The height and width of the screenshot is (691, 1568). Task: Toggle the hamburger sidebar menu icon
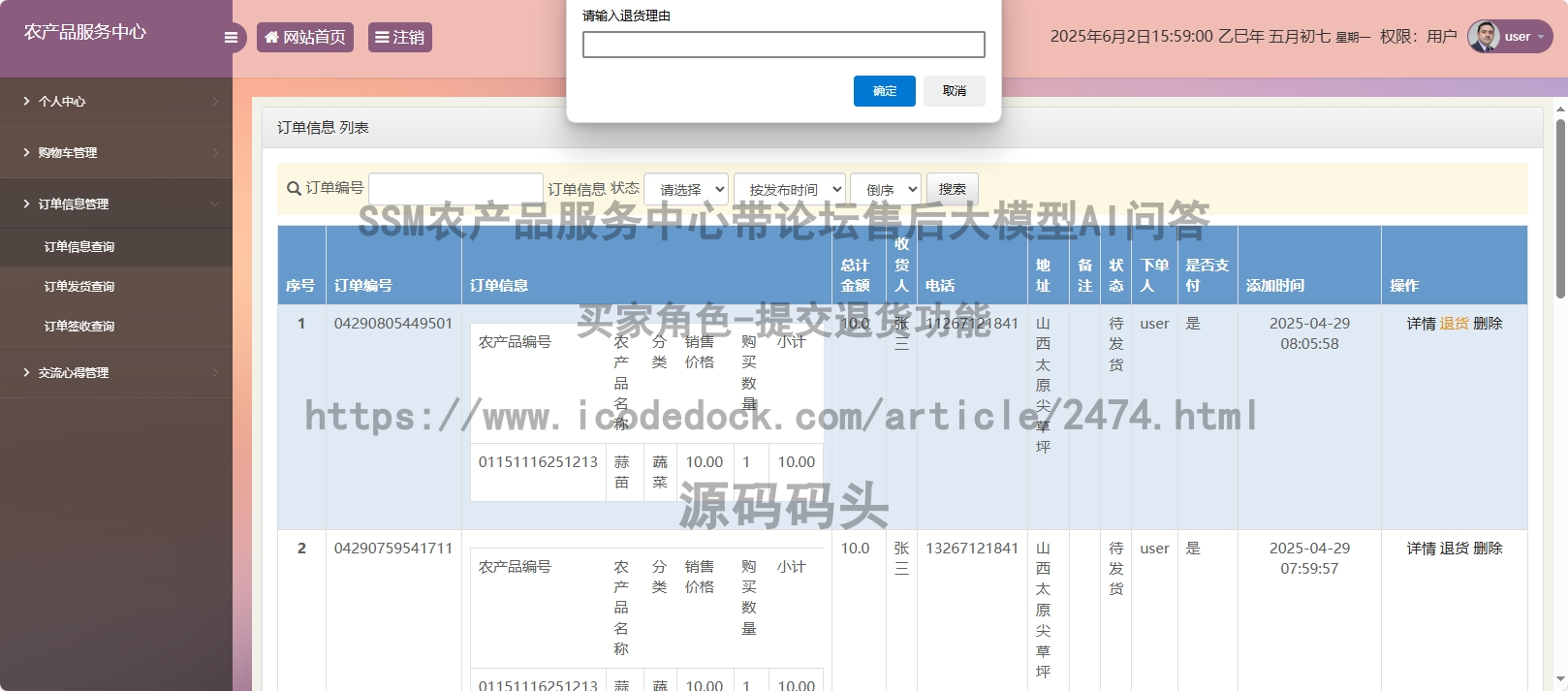click(231, 38)
